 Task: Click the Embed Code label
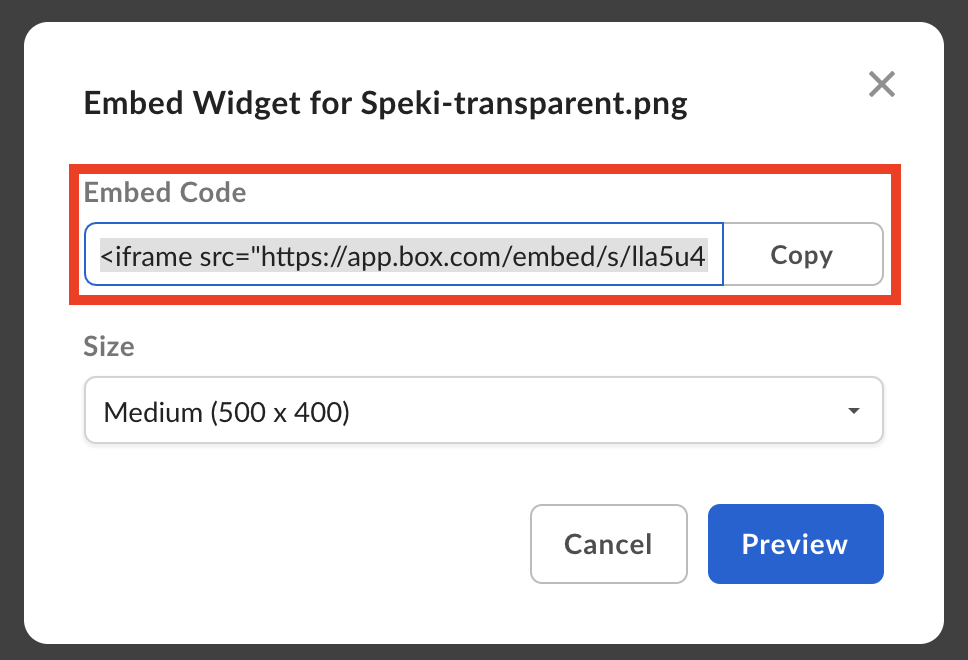[x=165, y=192]
